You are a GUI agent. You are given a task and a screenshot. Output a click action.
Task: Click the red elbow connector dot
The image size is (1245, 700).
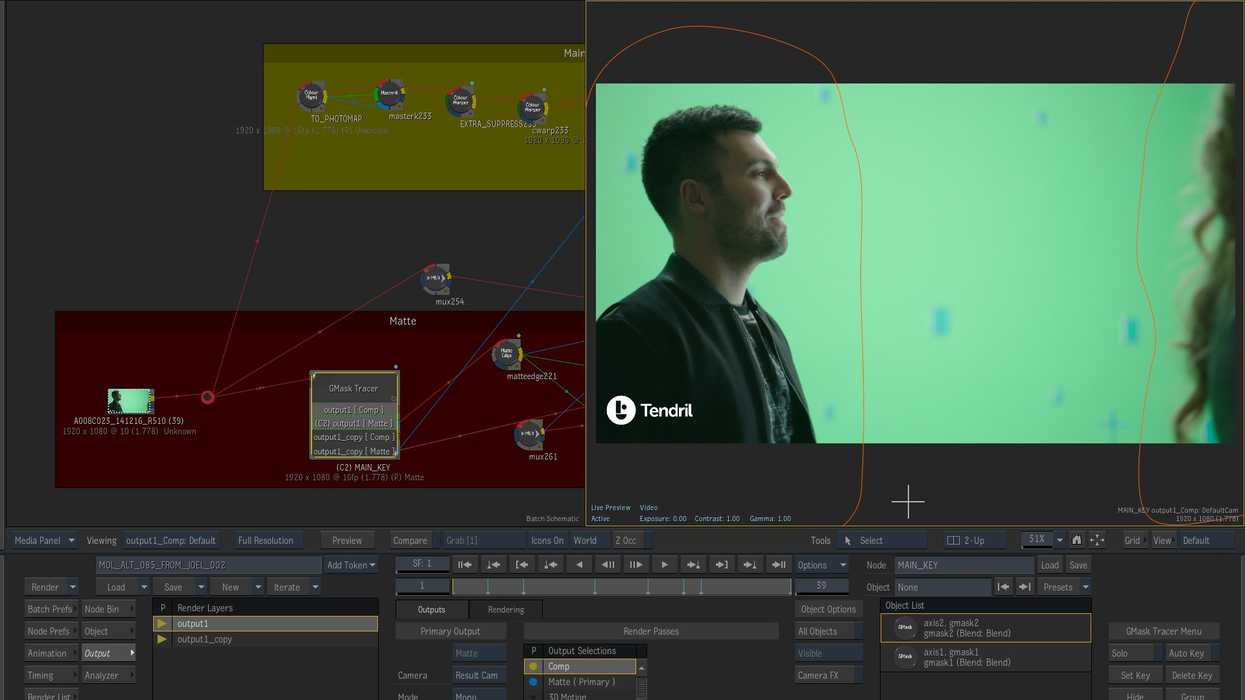[208, 397]
